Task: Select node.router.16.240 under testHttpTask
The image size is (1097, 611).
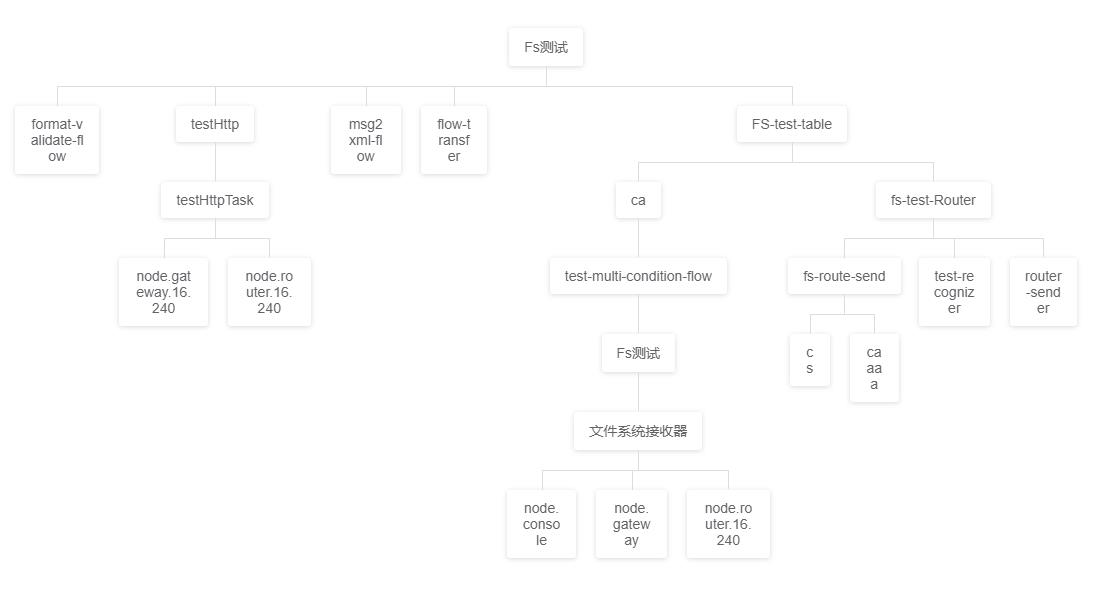Action: pos(269,292)
